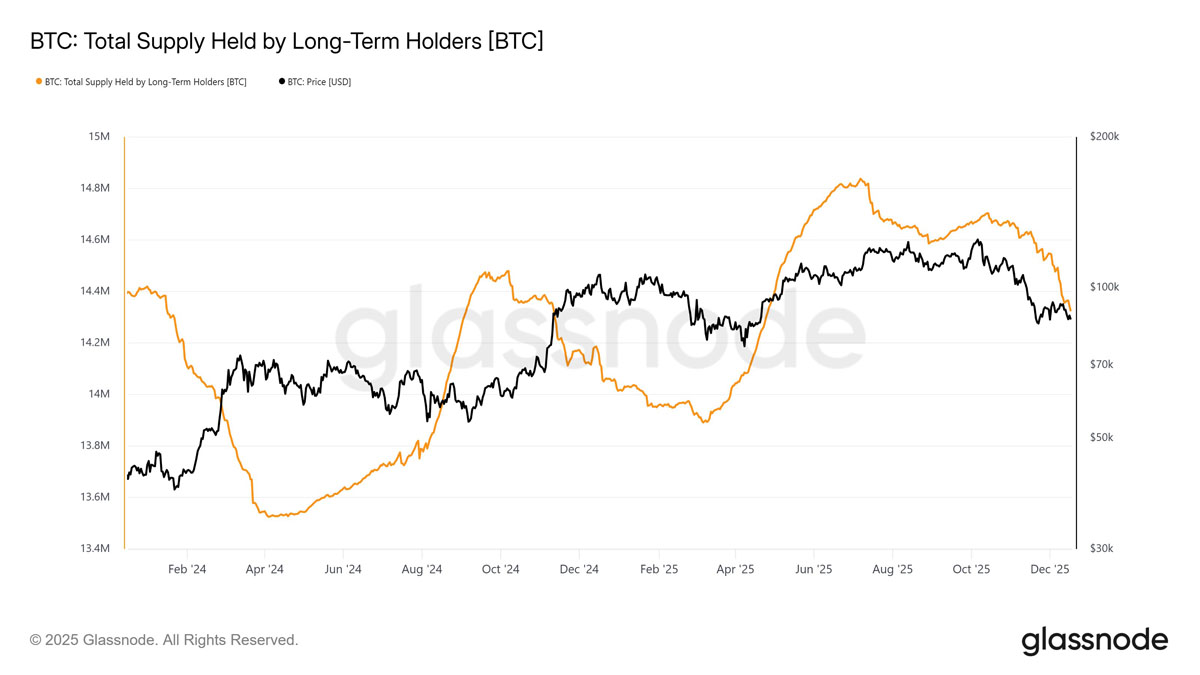Click the $100k right axis label
This screenshot has width=1200, height=675.
[1105, 287]
